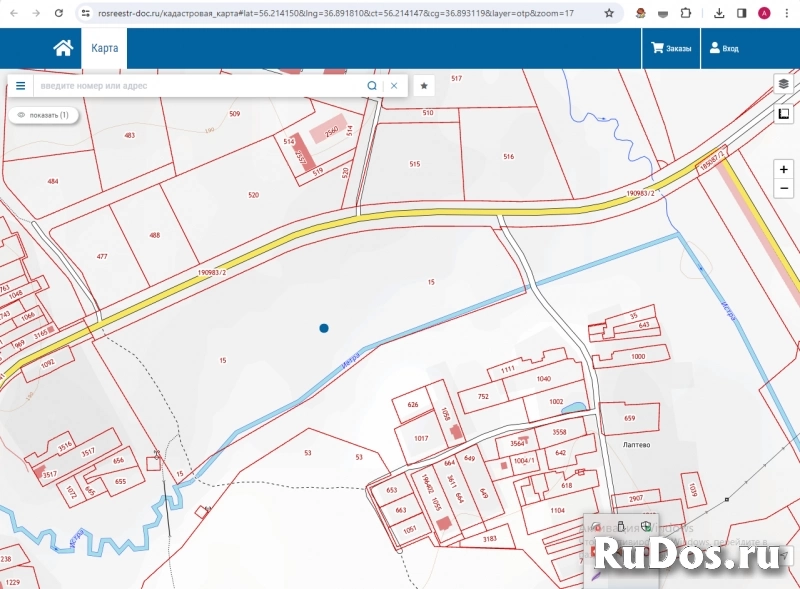Click the address or number search input
Screen dimensions: 800x589
click(200, 86)
